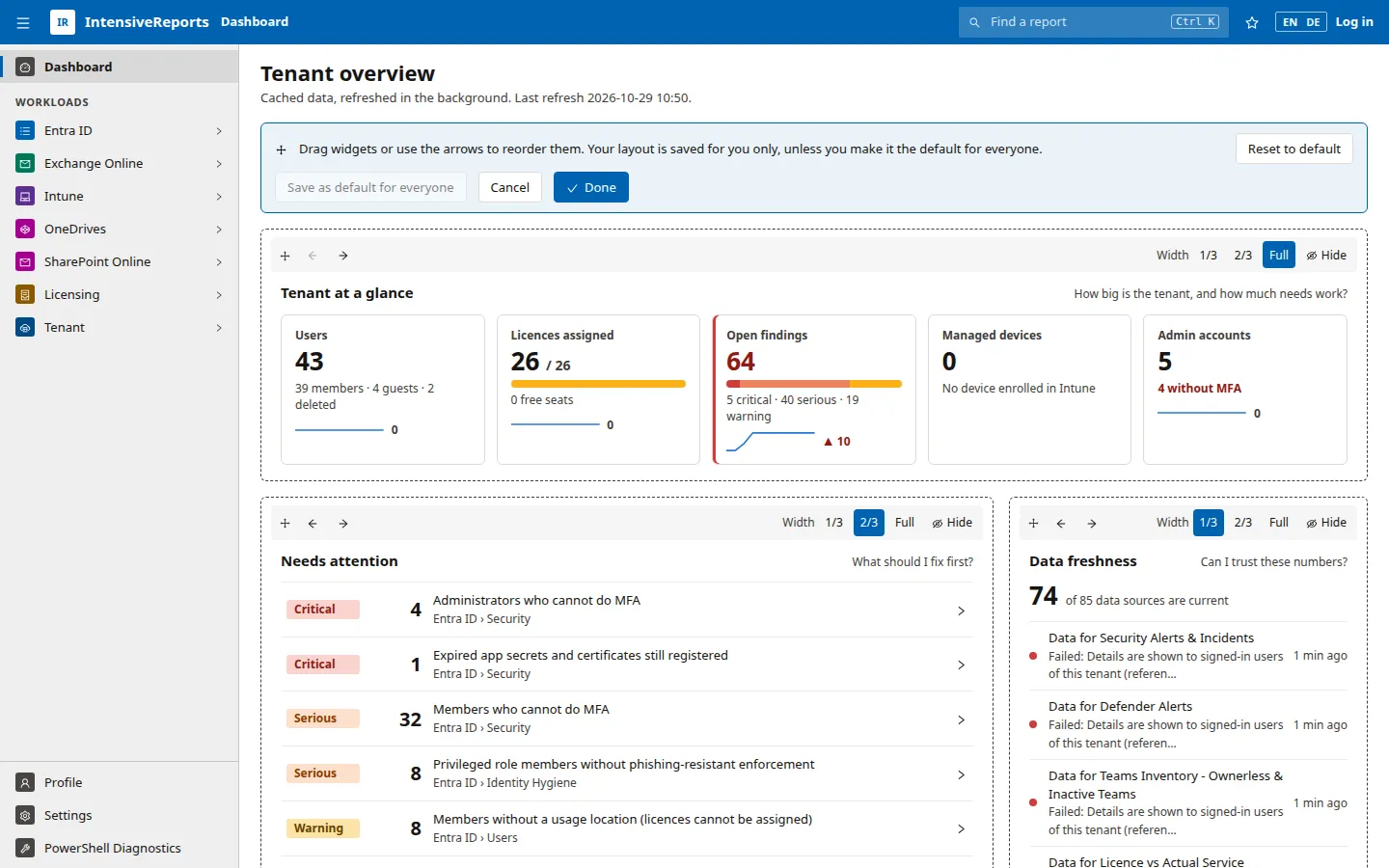This screenshot has height=868, width=1389.
Task: Click the Licensing workload icon
Action: point(25,295)
